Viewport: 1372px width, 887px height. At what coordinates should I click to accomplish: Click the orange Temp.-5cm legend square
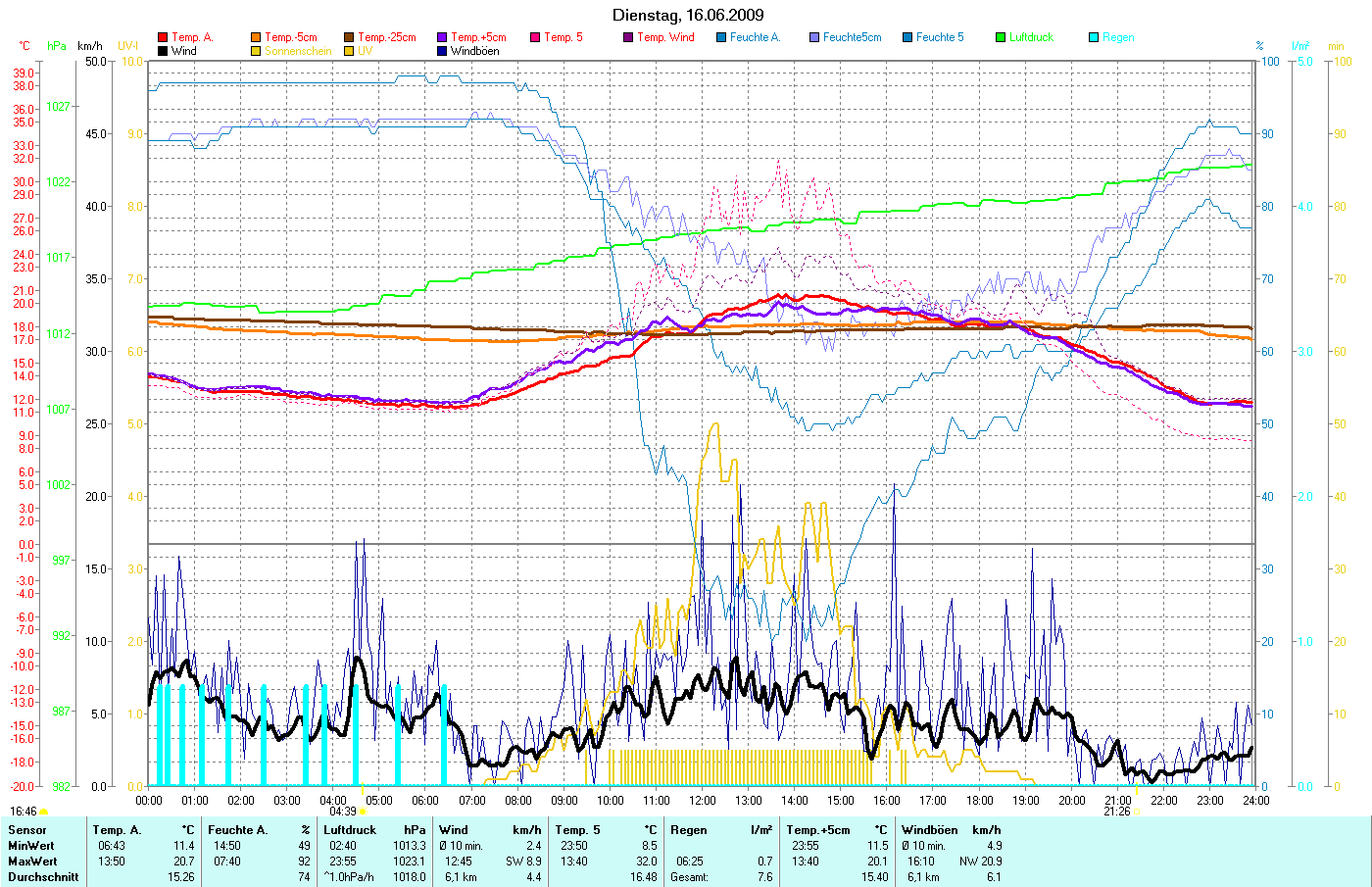(x=256, y=37)
